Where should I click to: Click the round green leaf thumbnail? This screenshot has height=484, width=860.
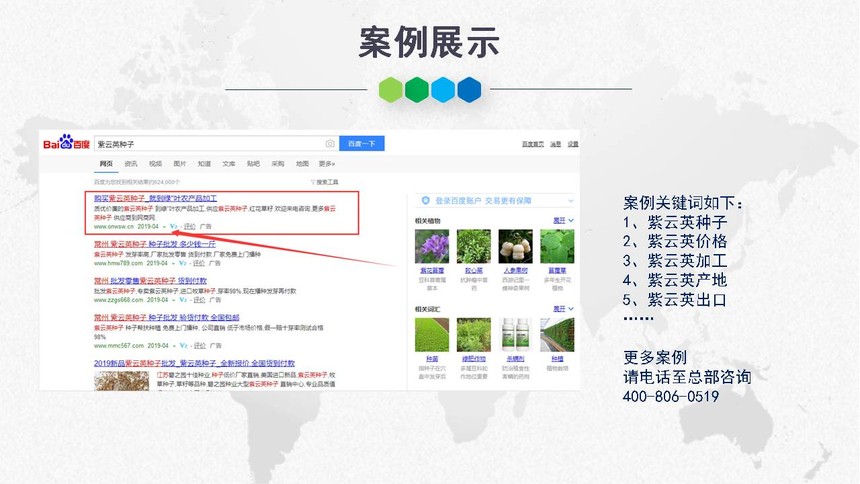pyautogui.click(x=557, y=246)
